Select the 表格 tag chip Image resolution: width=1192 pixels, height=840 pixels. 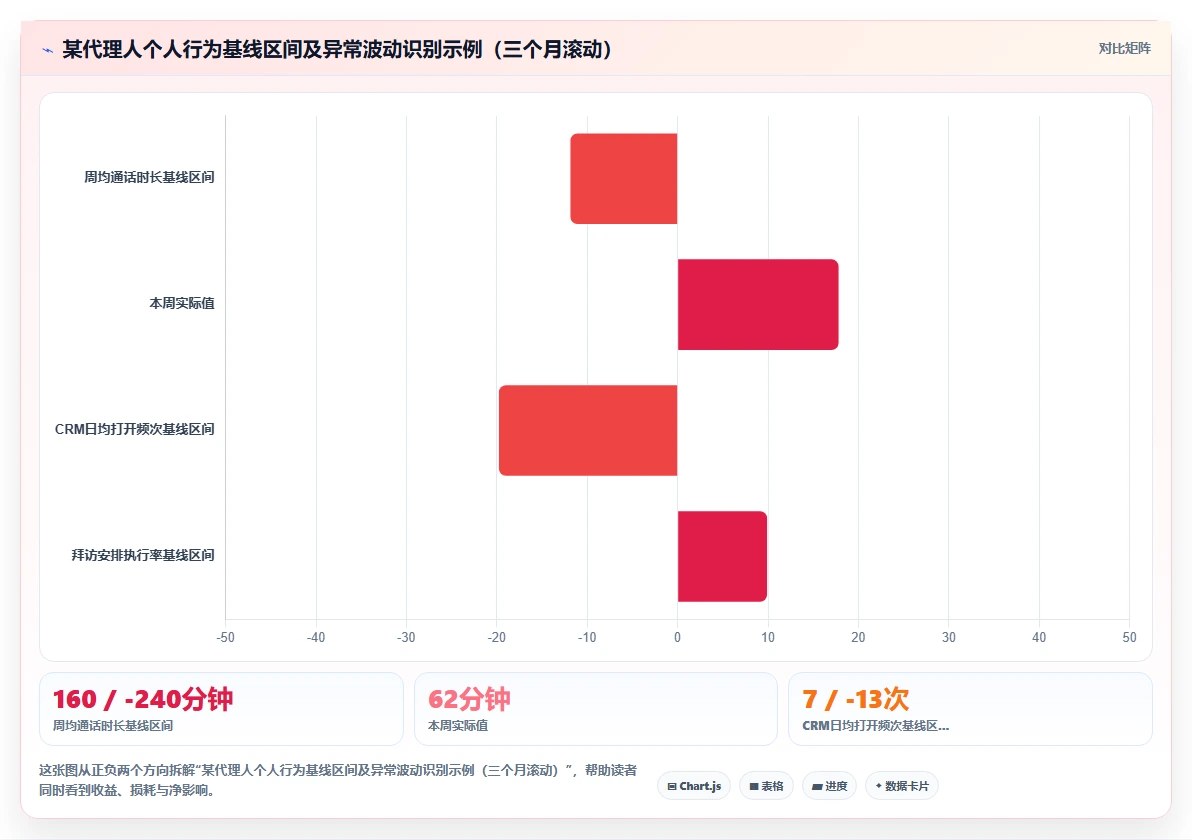(x=766, y=786)
